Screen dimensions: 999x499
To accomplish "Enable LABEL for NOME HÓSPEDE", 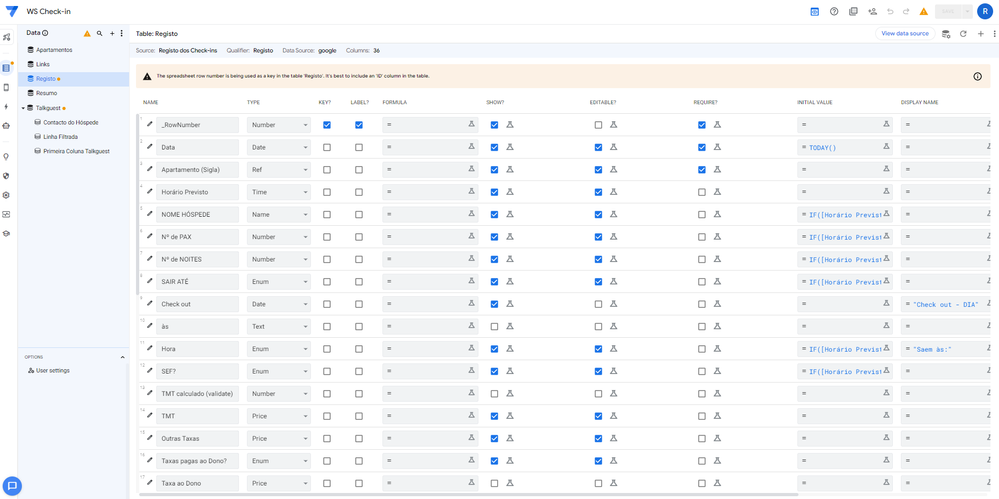I will click(x=359, y=215).
